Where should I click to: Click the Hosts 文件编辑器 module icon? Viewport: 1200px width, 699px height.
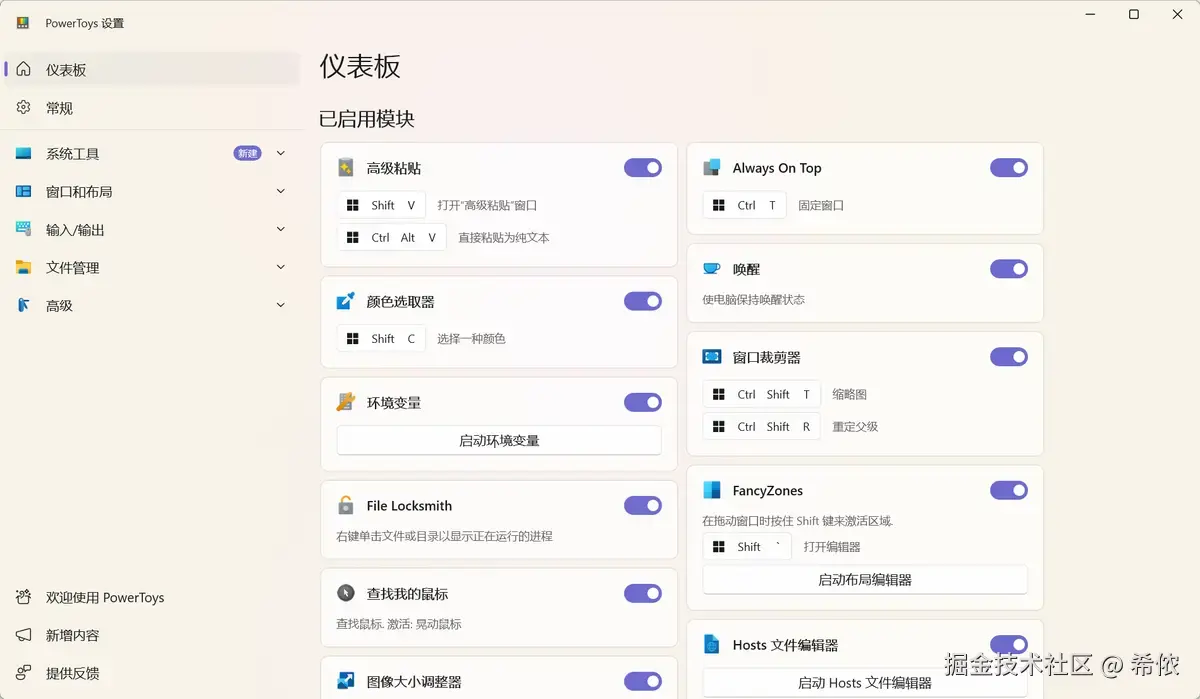tap(712, 645)
